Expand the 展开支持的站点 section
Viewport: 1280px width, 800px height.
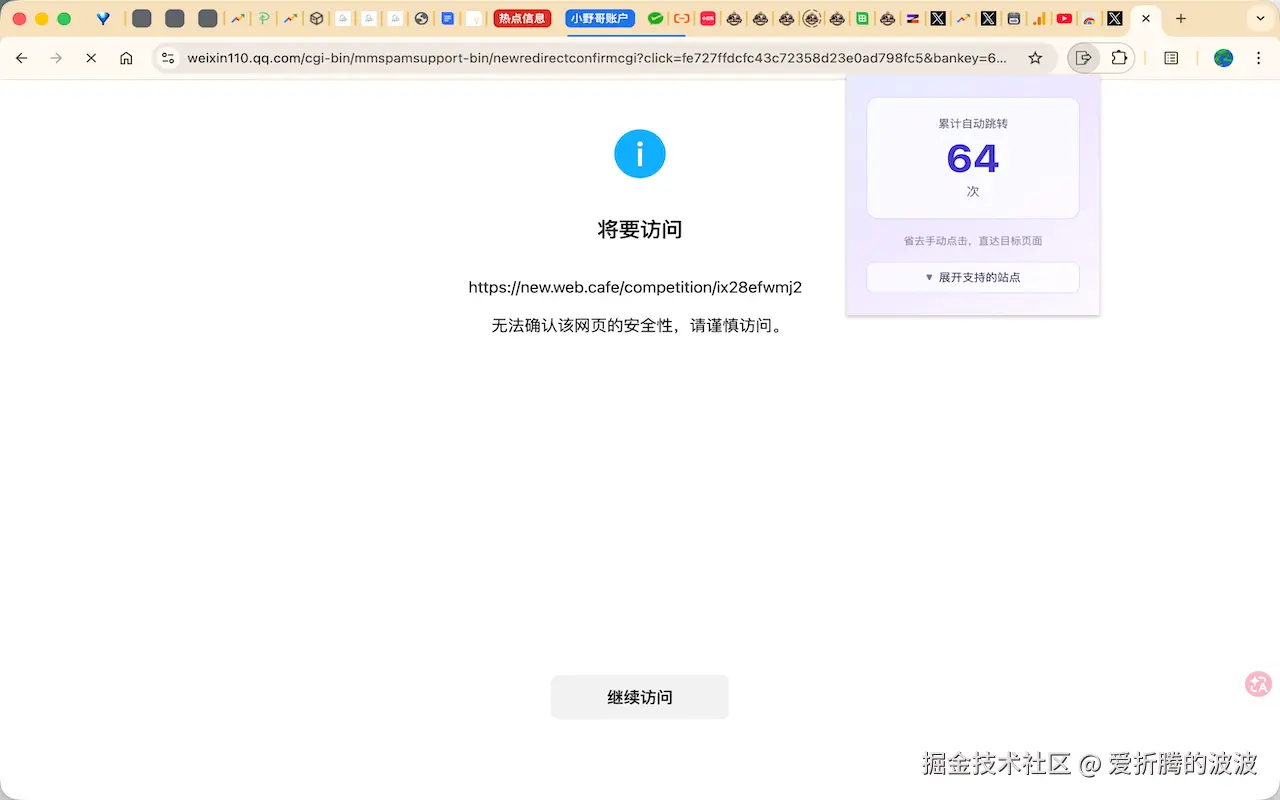click(972, 277)
